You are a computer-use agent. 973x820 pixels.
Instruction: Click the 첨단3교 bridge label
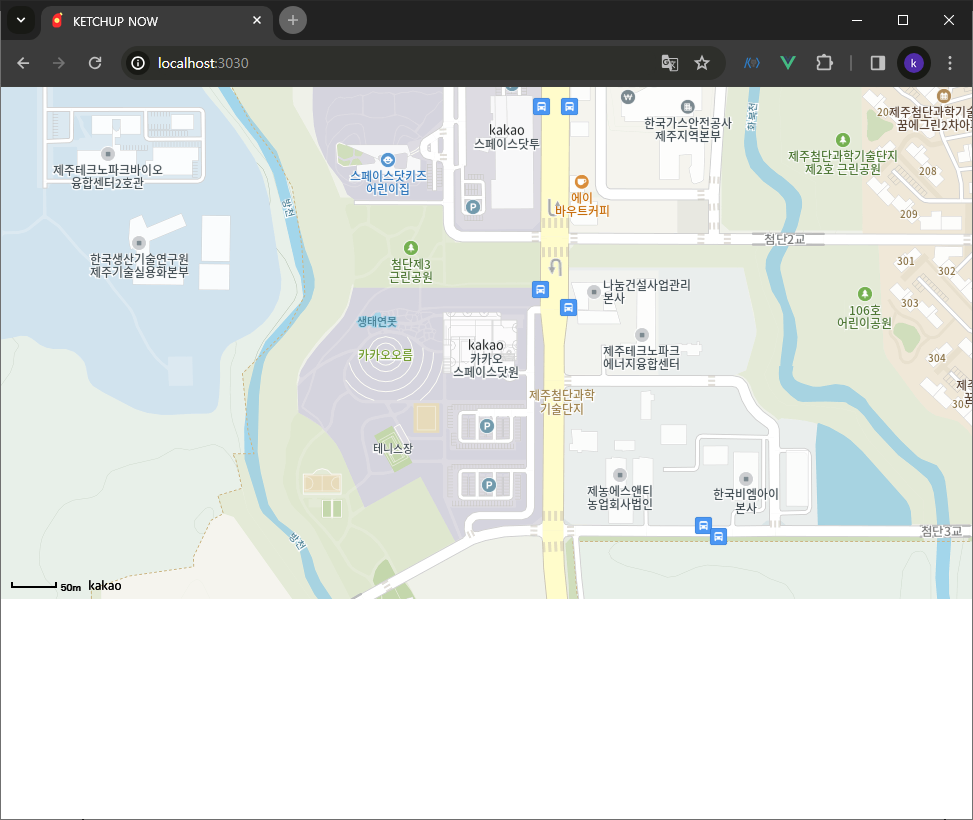(941, 531)
